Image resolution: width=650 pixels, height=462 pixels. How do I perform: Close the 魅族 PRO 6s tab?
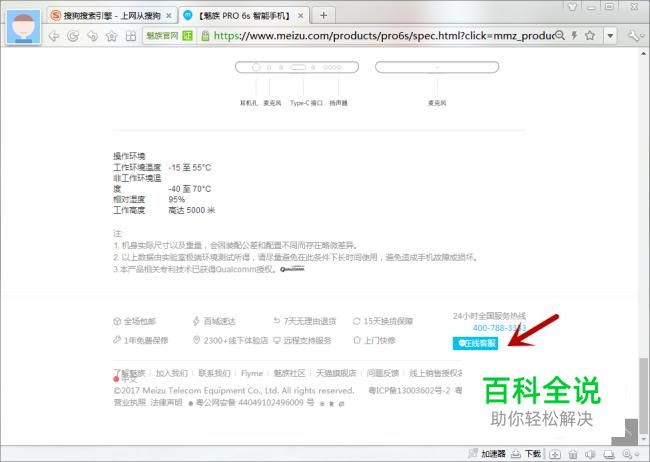(301, 16)
